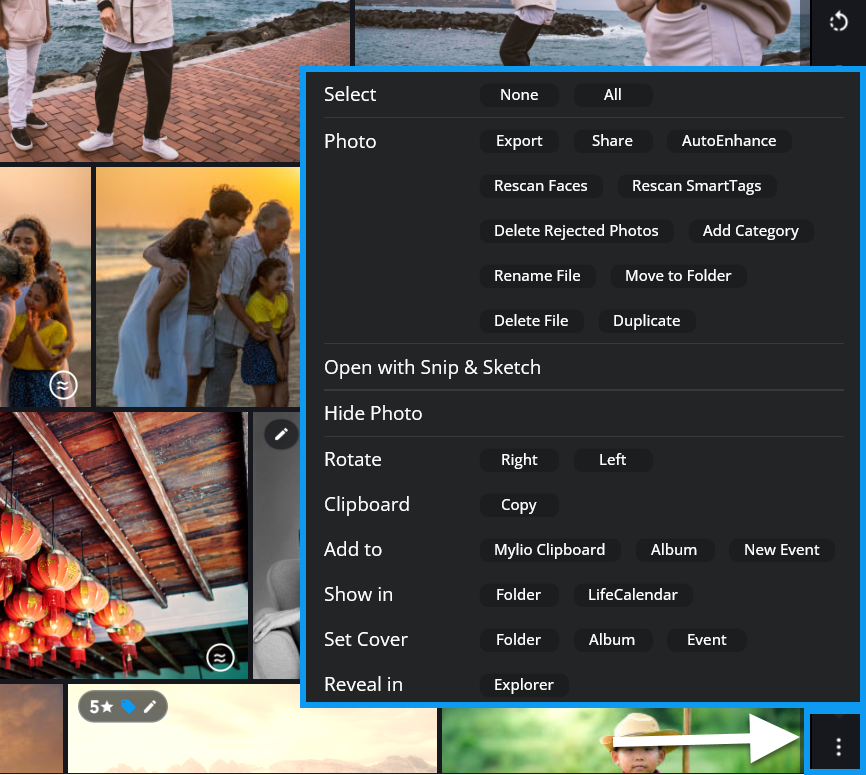Click the Share button
The height and width of the screenshot is (775, 866).
(612, 141)
